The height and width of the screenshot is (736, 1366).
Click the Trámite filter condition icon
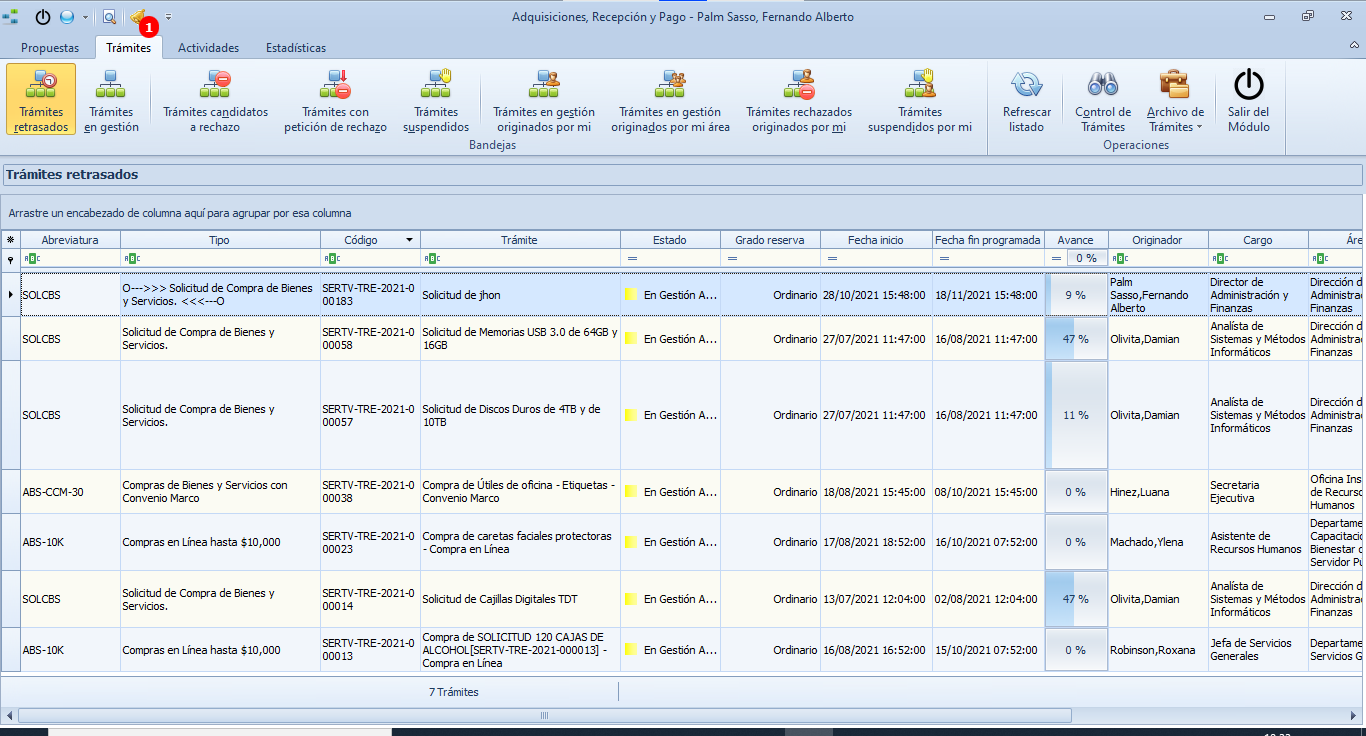pos(432,258)
